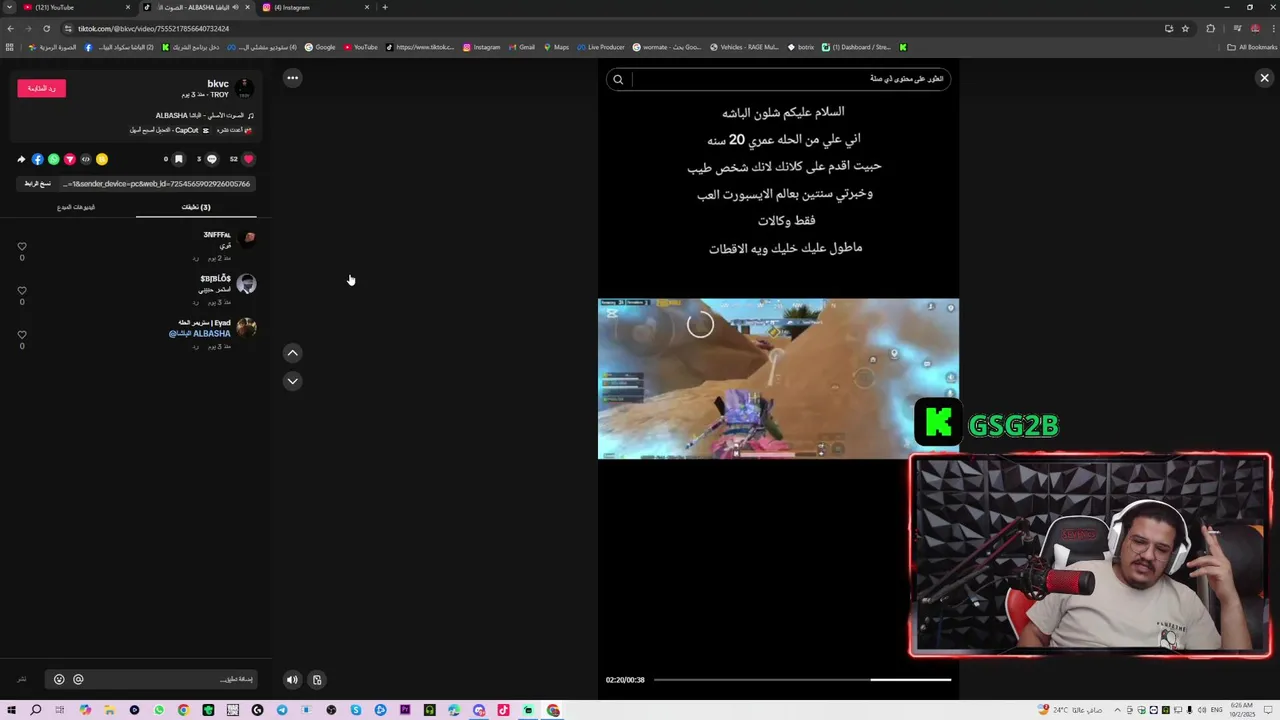Save video with the bookmark icon
This screenshot has height=720, width=1280.
179,159
